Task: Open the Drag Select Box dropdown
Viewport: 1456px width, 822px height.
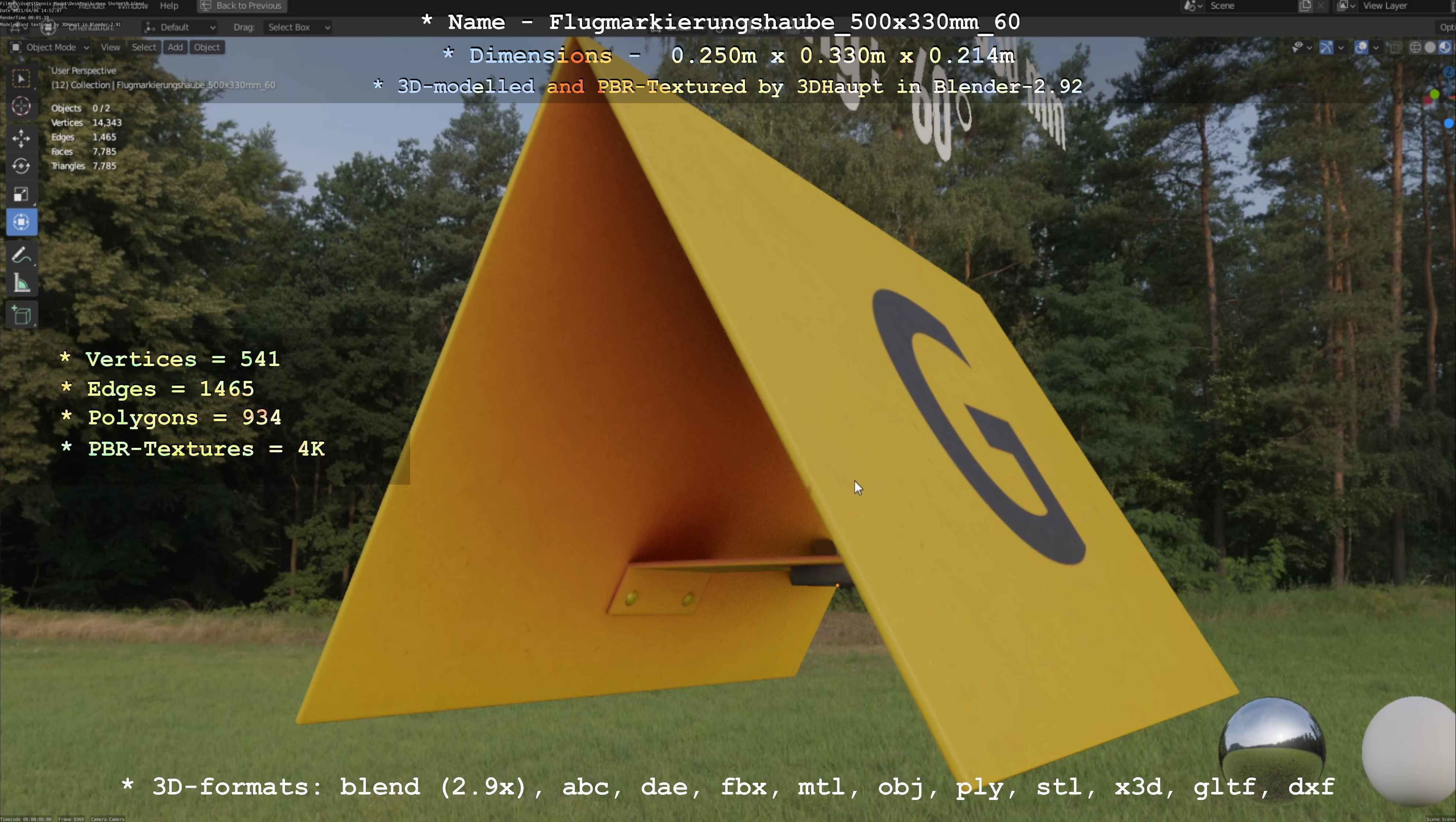Action: [298, 27]
